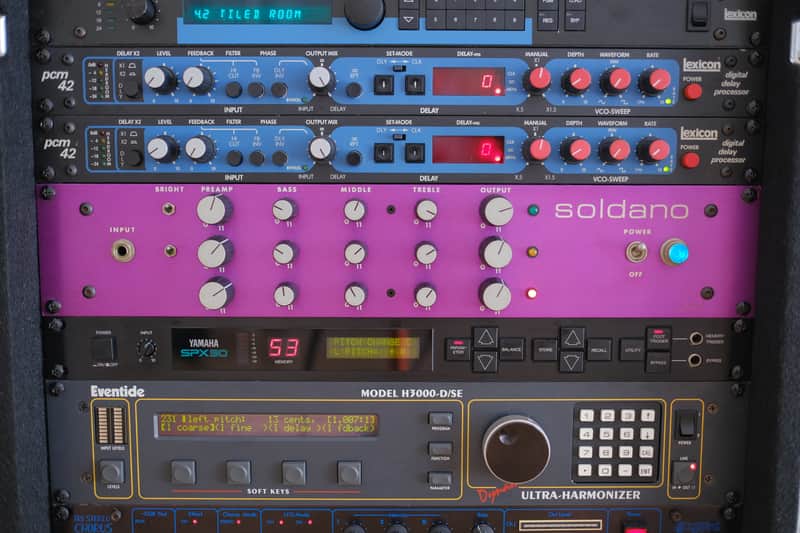Screen dimensions: 800x533
Task: Push the Utility button on the SPX90
Action: pyautogui.click(x=632, y=350)
